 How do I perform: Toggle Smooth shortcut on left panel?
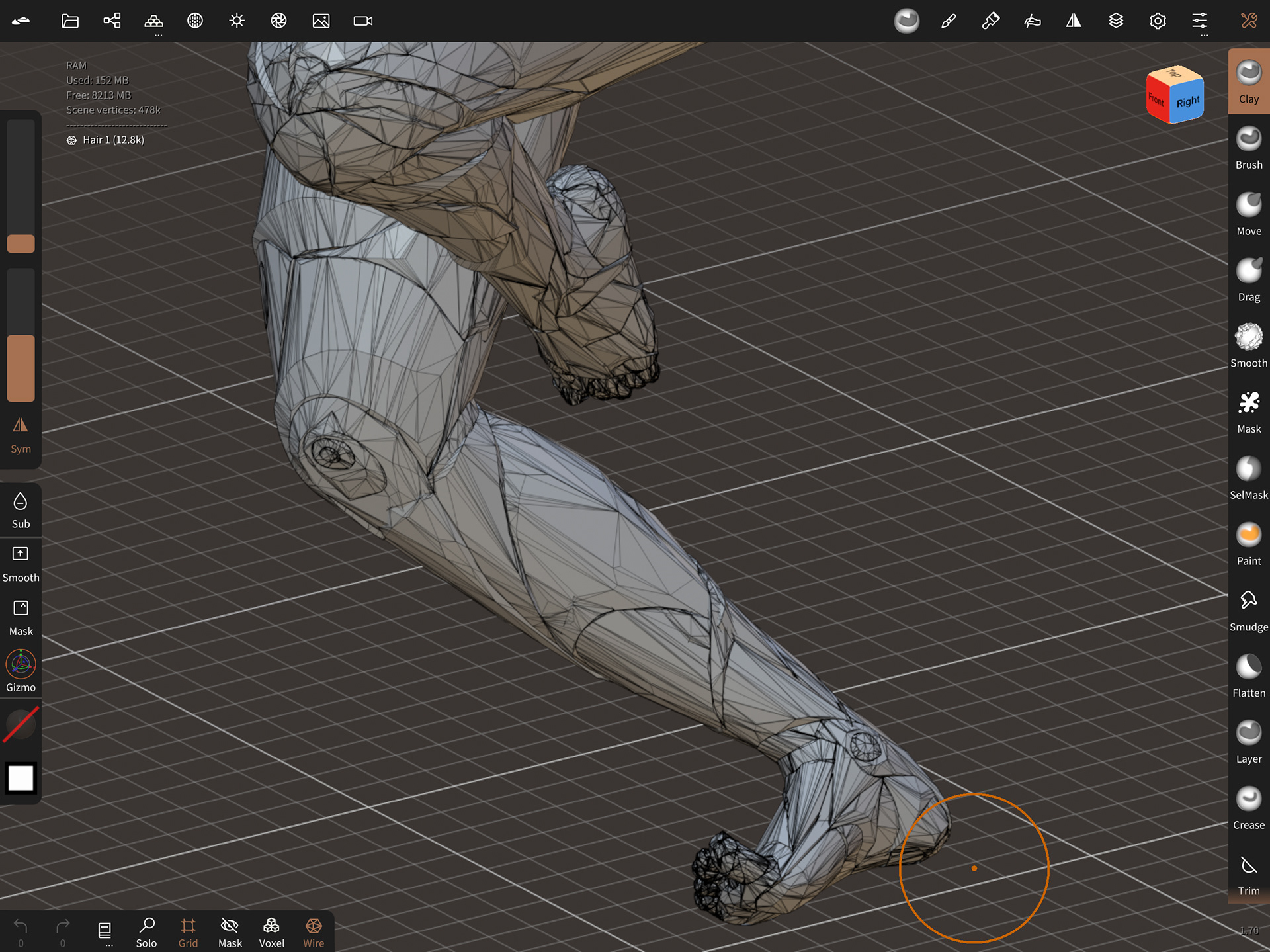21,564
